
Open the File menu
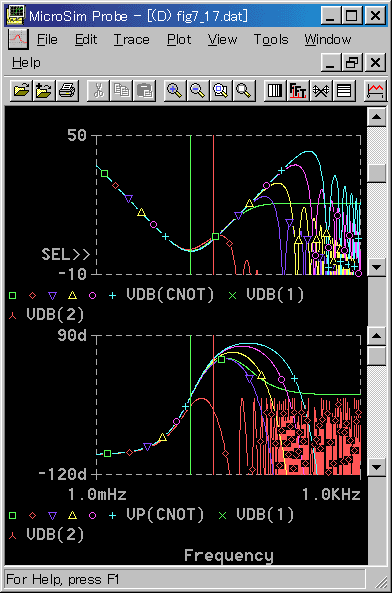pos(47,39)
